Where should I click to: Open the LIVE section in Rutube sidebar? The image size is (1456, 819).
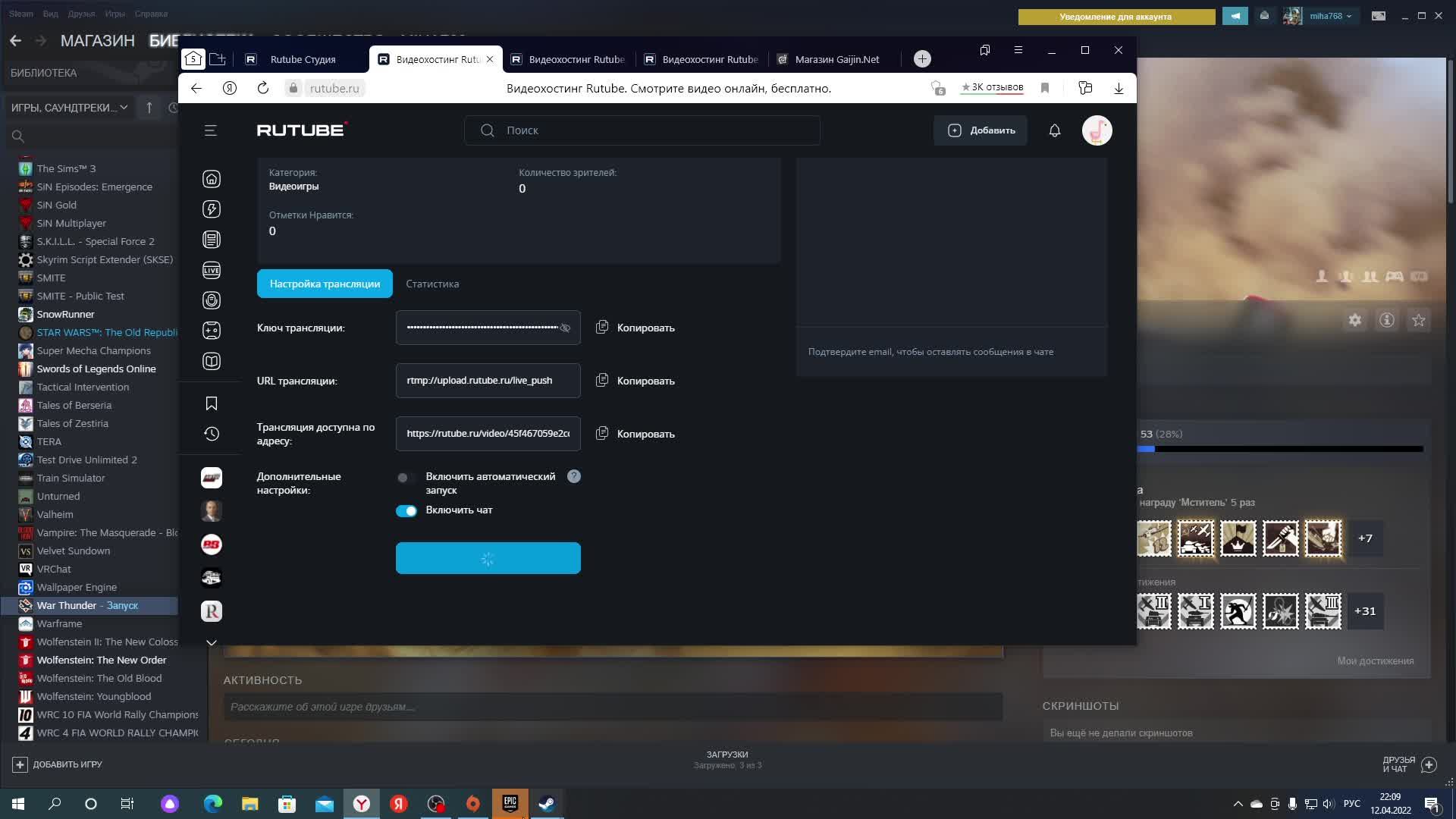pos(212,270)
